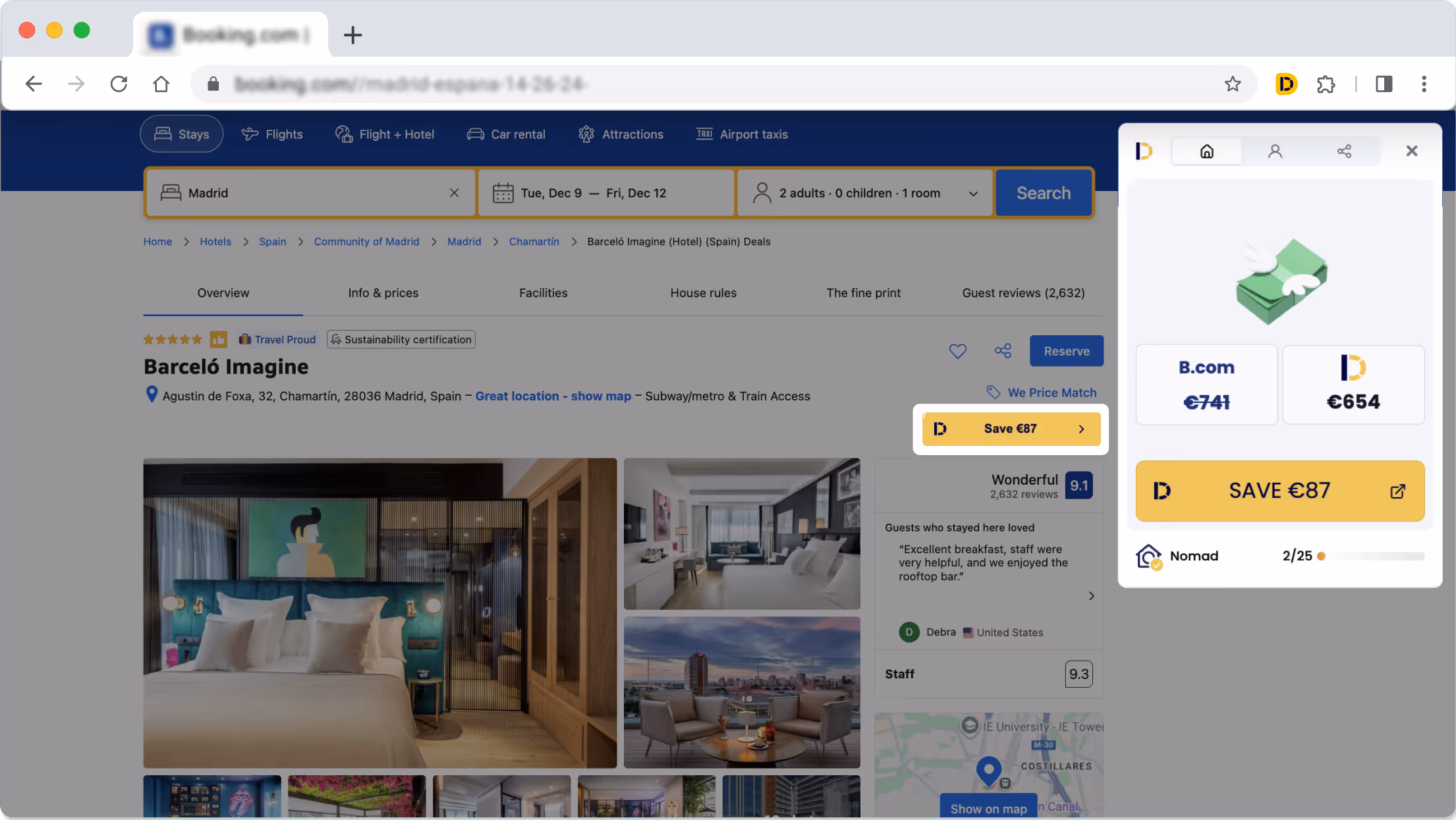Viewport: 1456px width, 820px height.
Task: Click the Nomad house badge icon
Action: click(x=1149, y=555)
